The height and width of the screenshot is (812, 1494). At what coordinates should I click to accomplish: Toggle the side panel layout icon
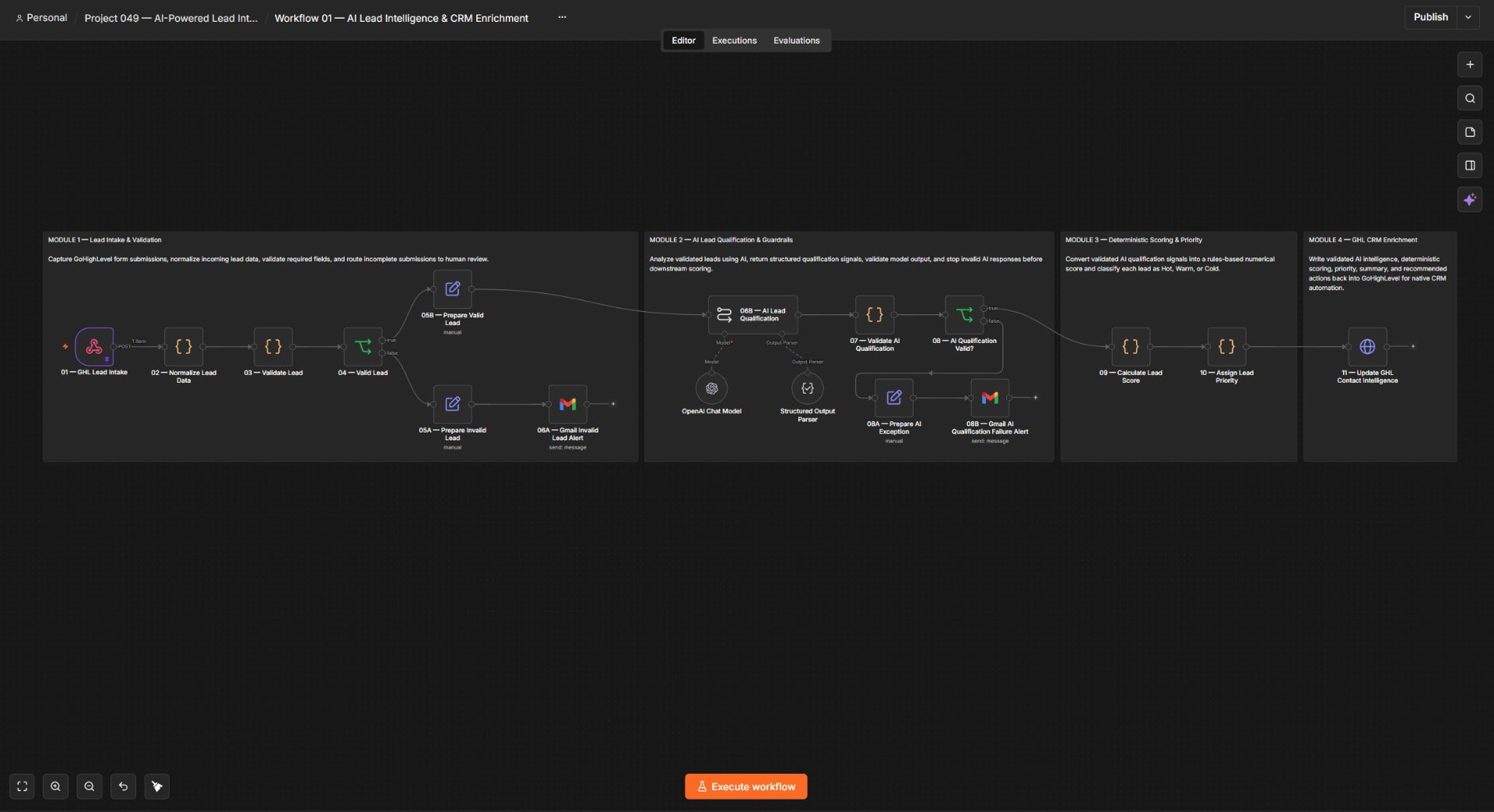1470,166
